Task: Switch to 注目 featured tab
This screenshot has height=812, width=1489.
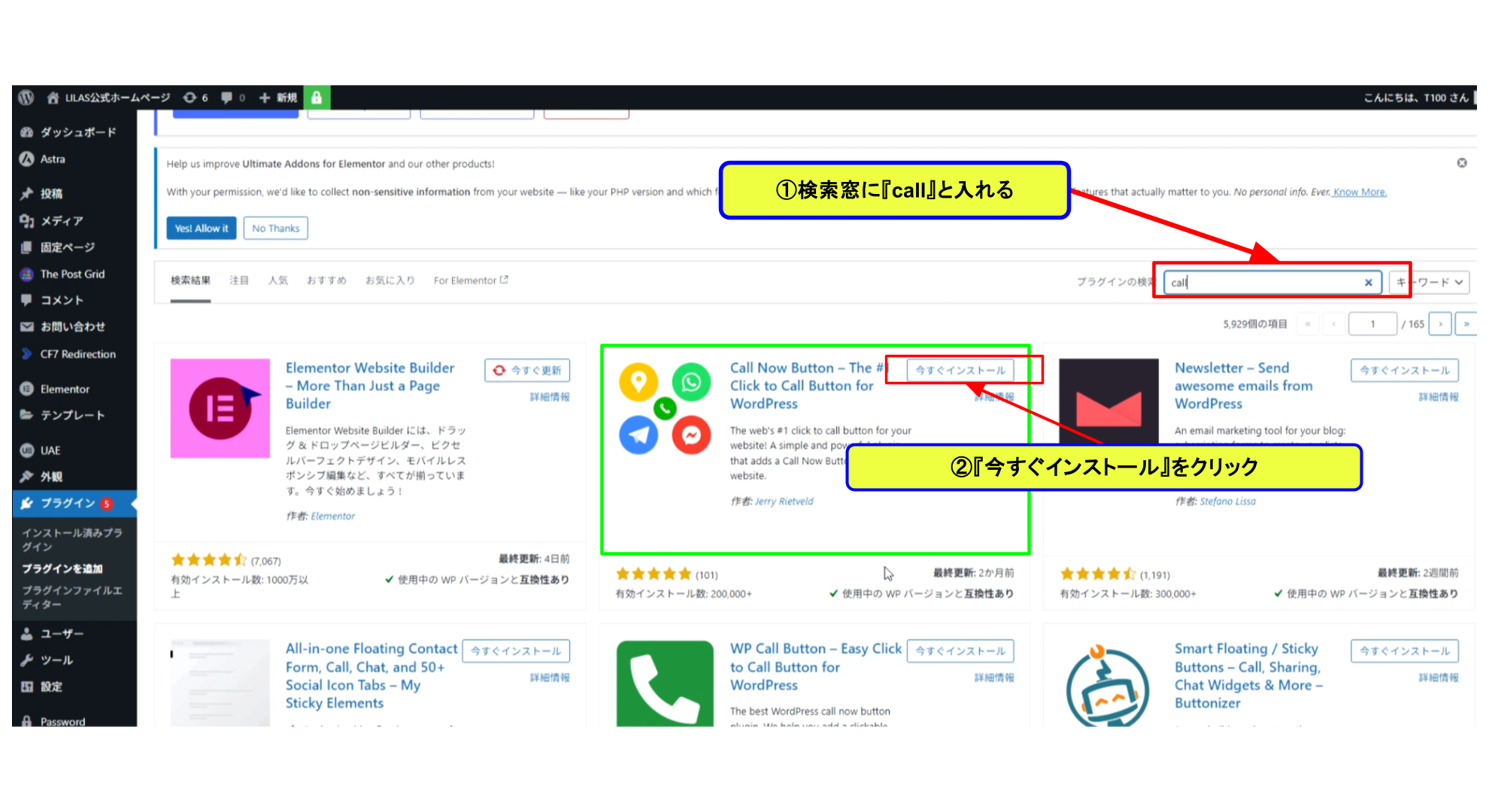Action: tap(239, 280)
